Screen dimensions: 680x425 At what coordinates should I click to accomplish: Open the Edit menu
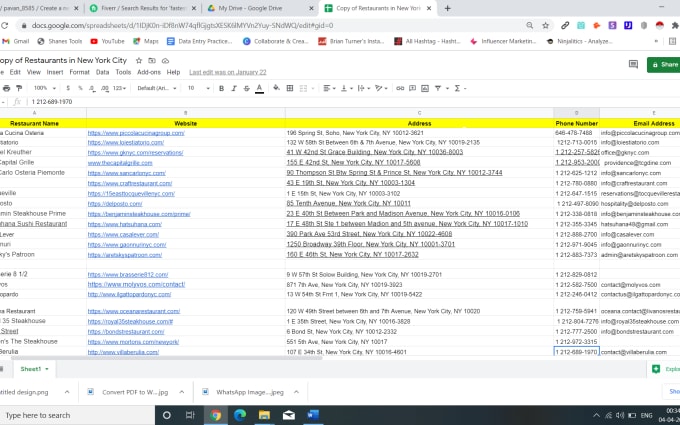(15, 72)
